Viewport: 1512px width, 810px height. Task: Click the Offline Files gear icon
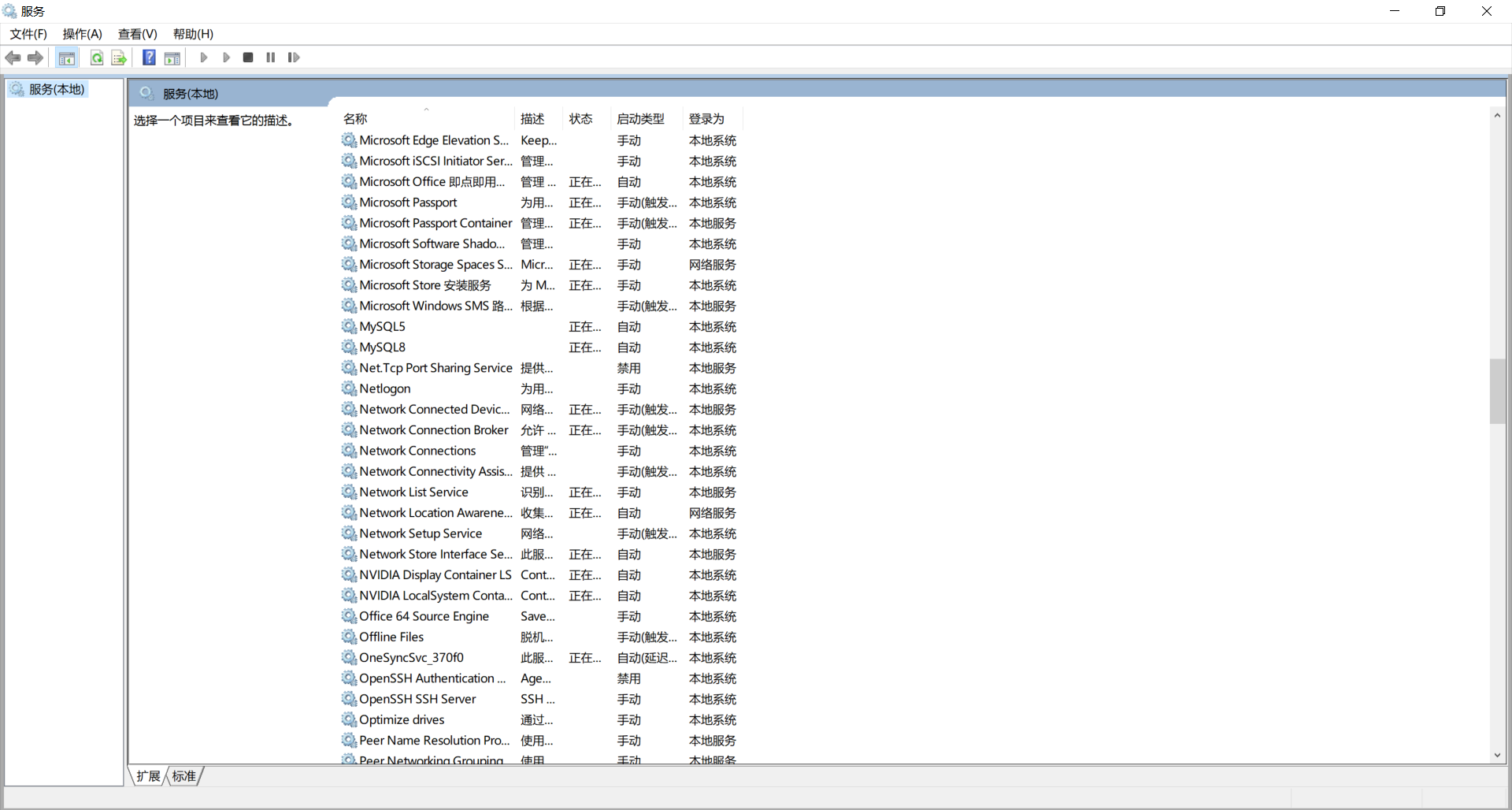349,637
